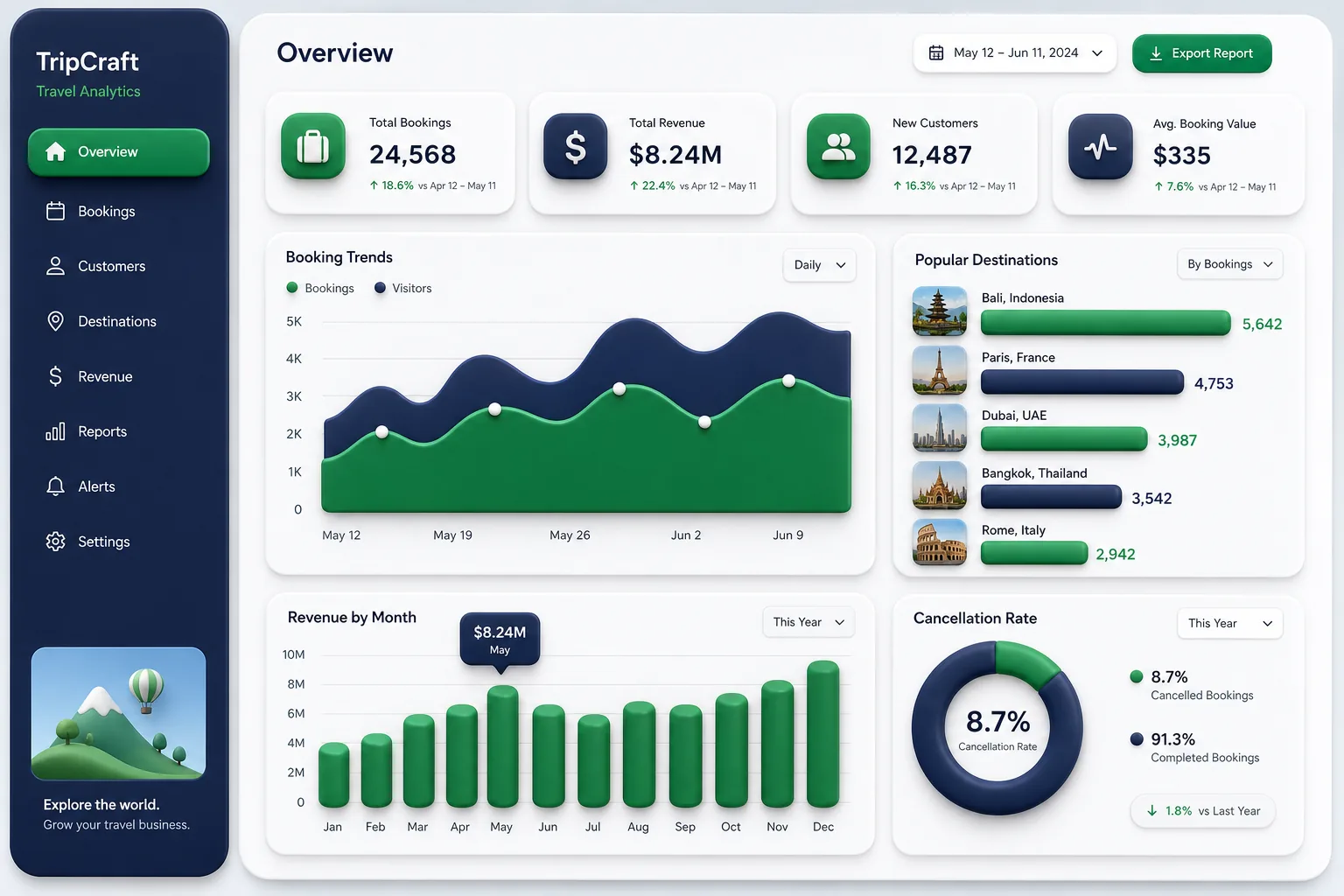Click the Export Report button
The height and width of the screenshot is (896, 1344).
(x=1201, y=53)
